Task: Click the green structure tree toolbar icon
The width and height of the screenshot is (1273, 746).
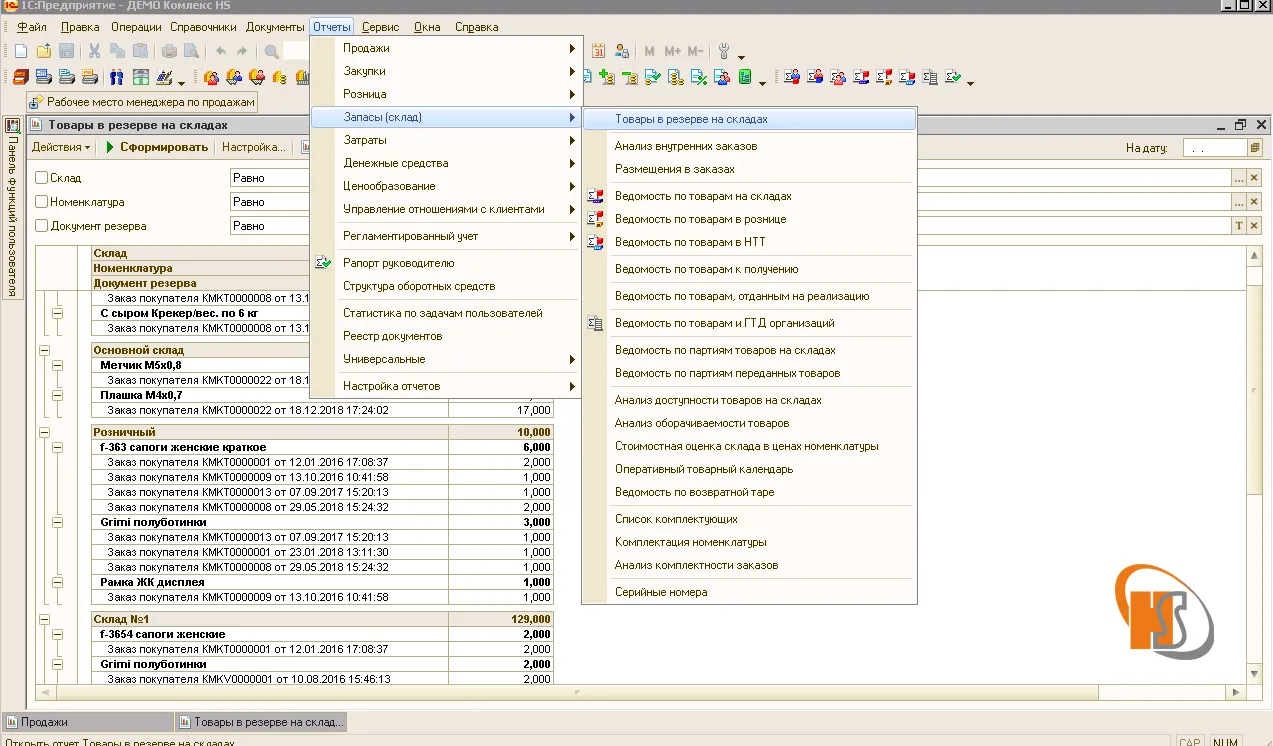Action: tap(746, 77)
